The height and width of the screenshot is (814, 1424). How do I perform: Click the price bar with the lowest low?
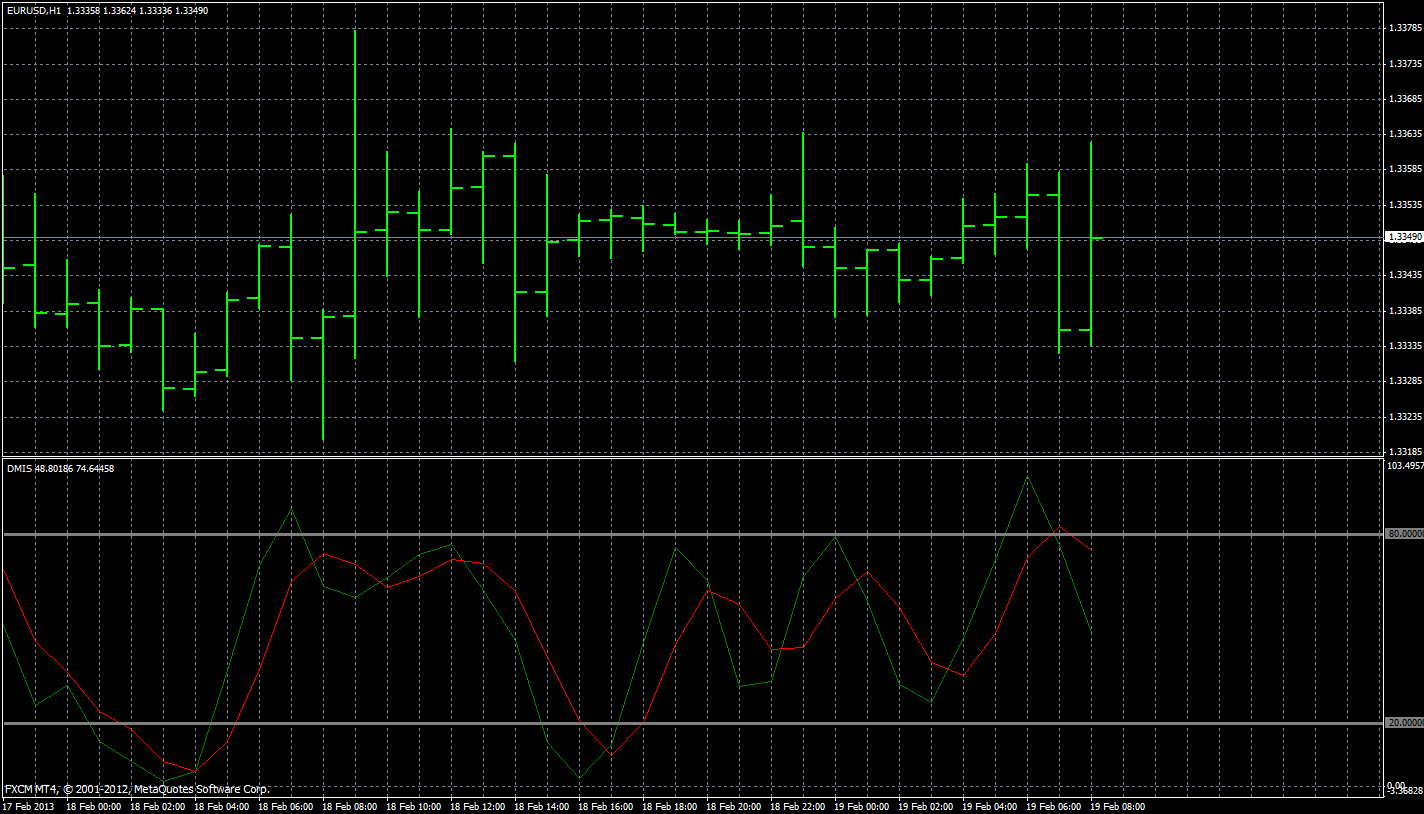[323, 375]
